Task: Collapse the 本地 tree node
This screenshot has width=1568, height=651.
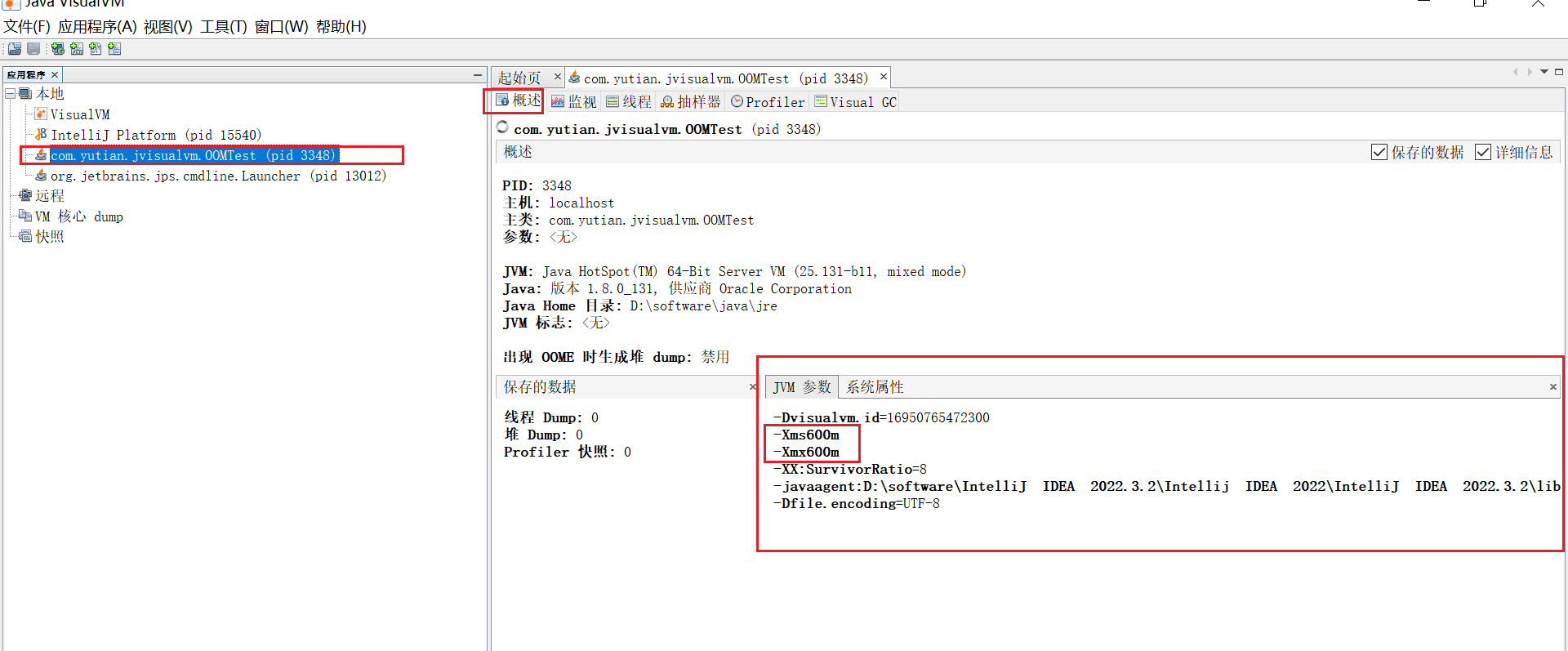Action: 11,94
